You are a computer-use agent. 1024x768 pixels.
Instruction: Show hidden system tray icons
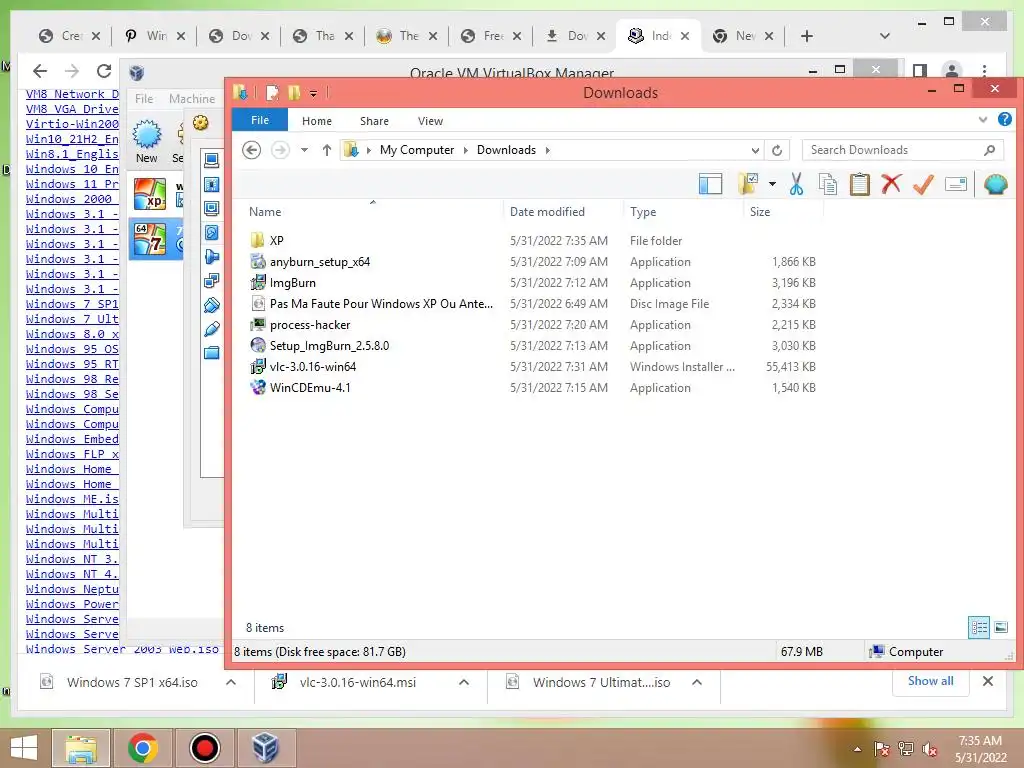(857, 749)
